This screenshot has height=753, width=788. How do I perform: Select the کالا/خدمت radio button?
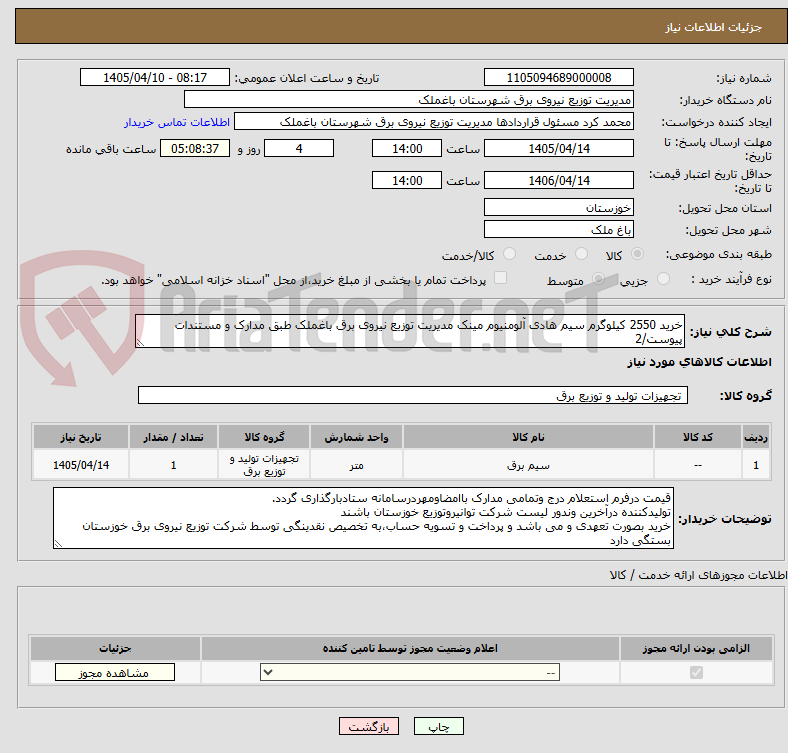point(509,254)
